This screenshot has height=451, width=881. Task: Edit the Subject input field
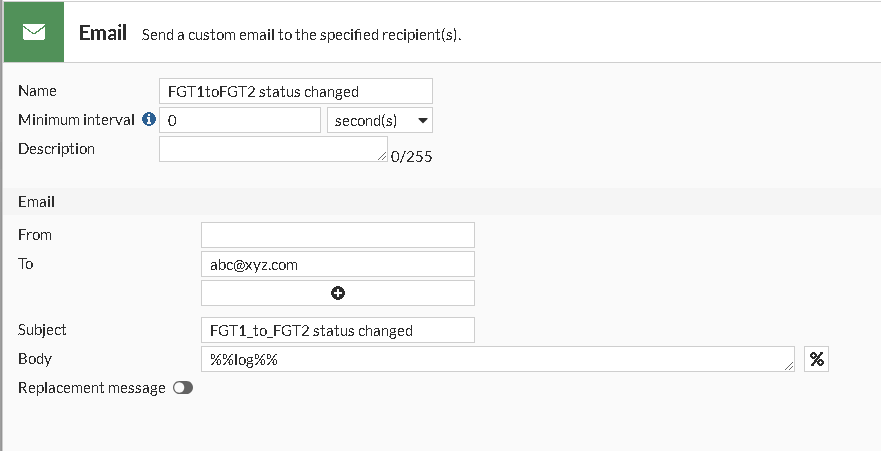pyautogui.click(x=337, y=331)
